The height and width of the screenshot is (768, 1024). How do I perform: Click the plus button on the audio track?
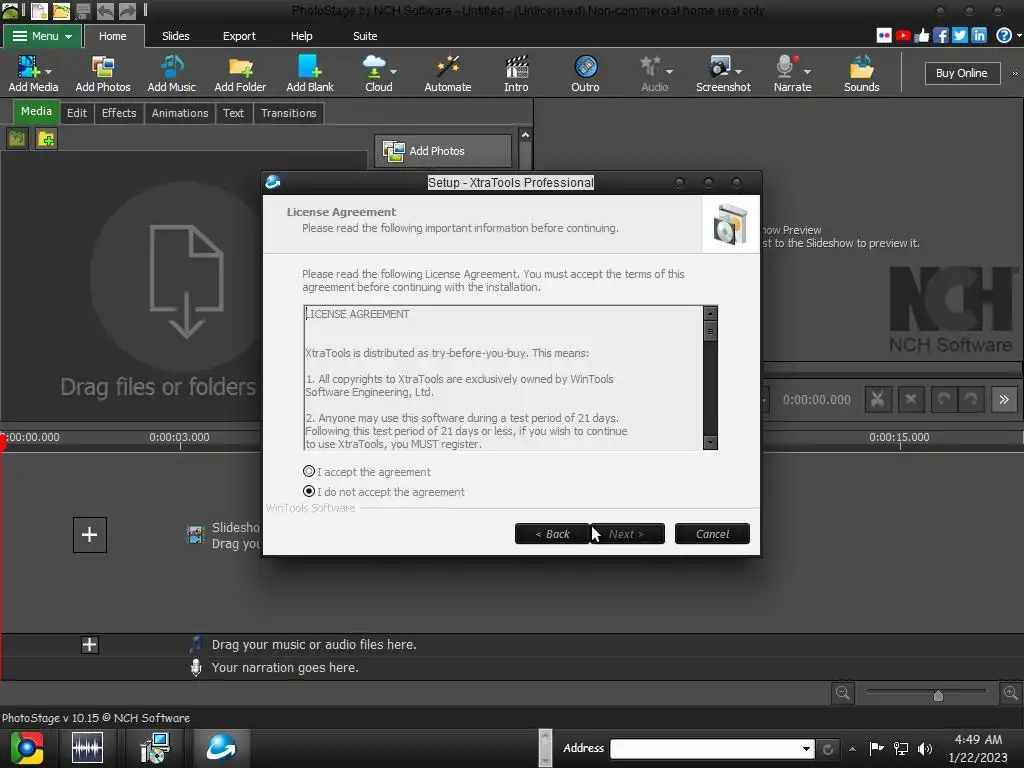[x=89, y=645]
